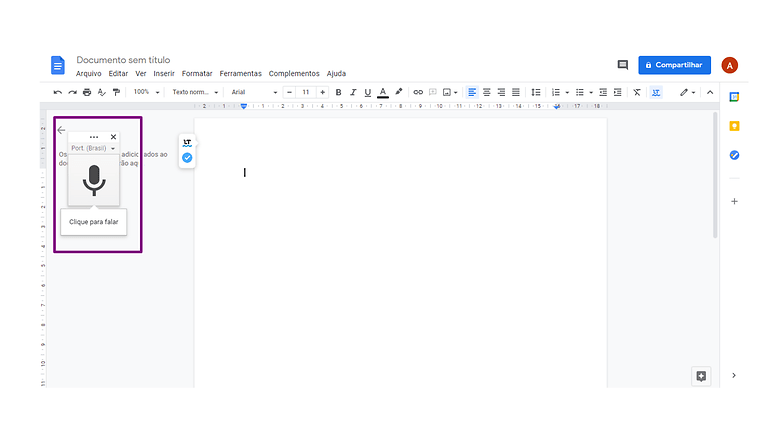Open the Complementos menu
The width and height of the screenshot is (782, 440).
tap(294, 73)
